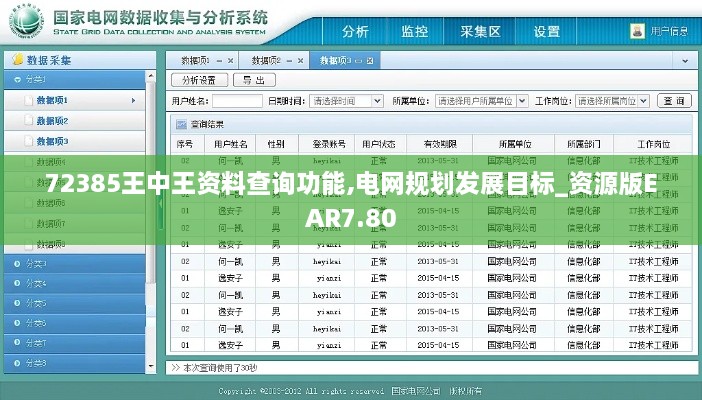Click the document icon next to 数据项3

[x=28, y=141]
